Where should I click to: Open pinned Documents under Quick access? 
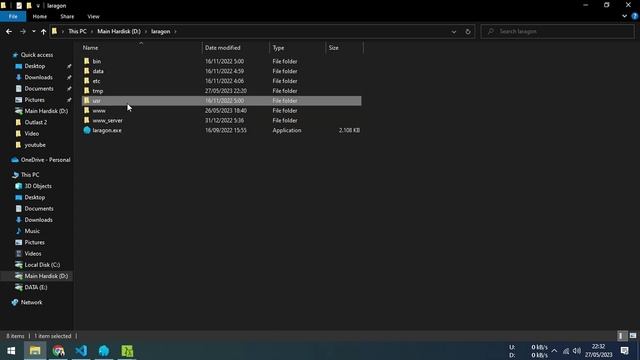[x=39, y=89]
